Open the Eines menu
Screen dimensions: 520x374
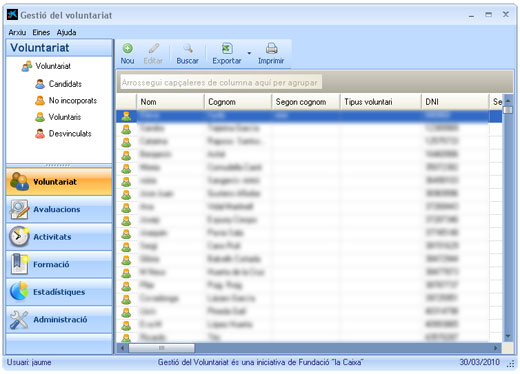tap(41, 32)
